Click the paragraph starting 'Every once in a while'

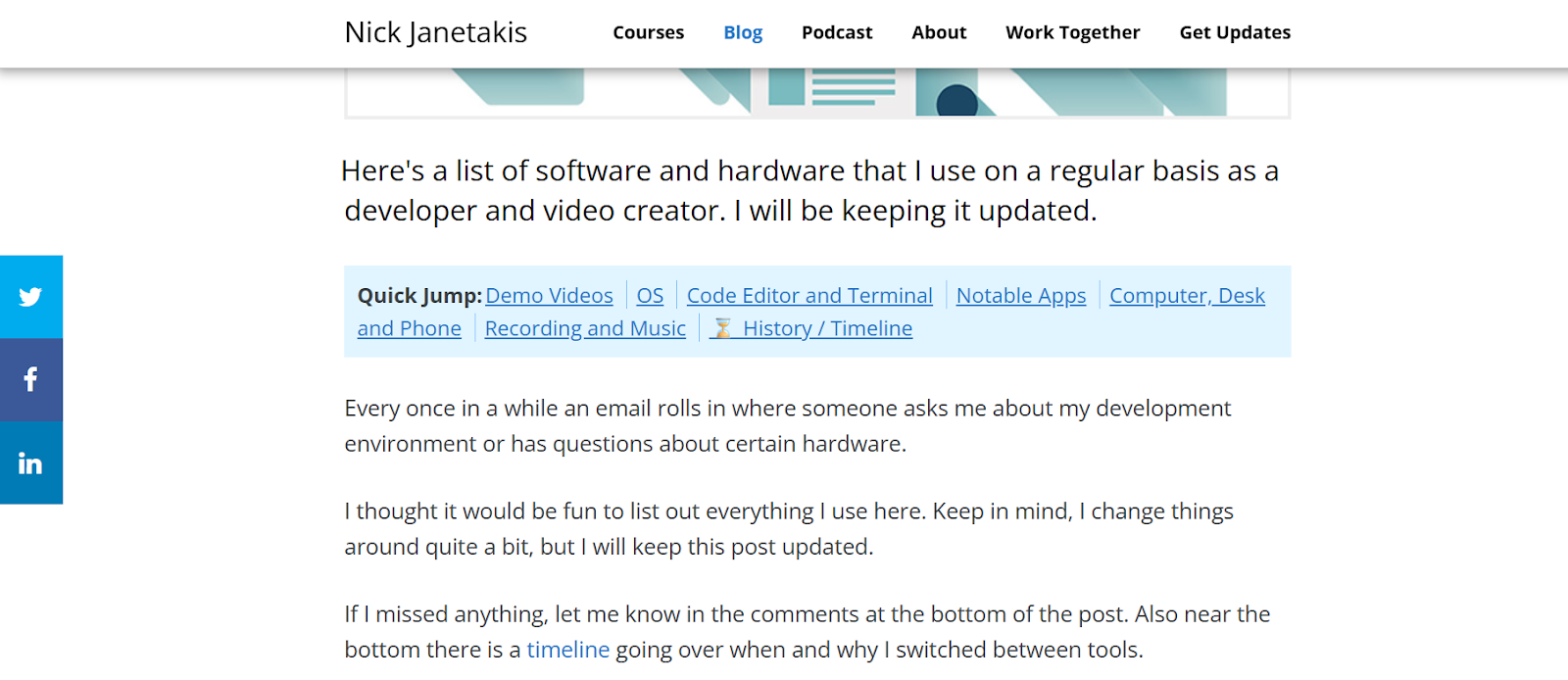[x=788, y=426]
